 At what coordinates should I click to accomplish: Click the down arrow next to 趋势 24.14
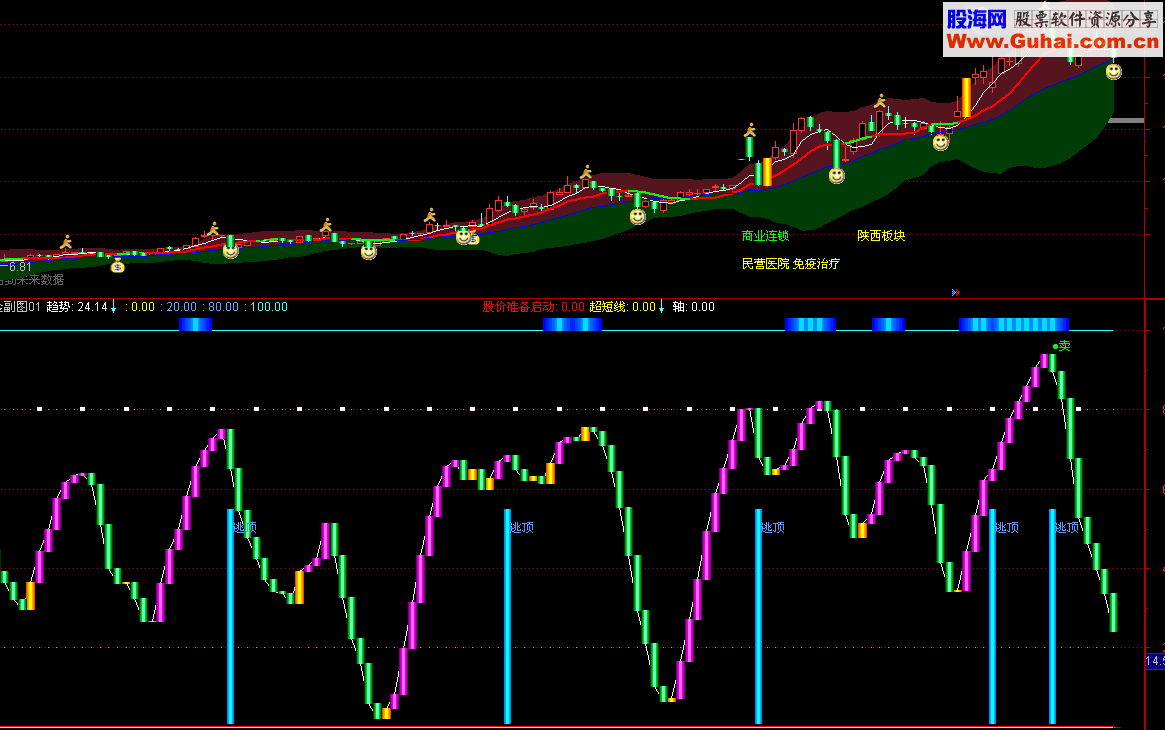click(x=114, y=307)
